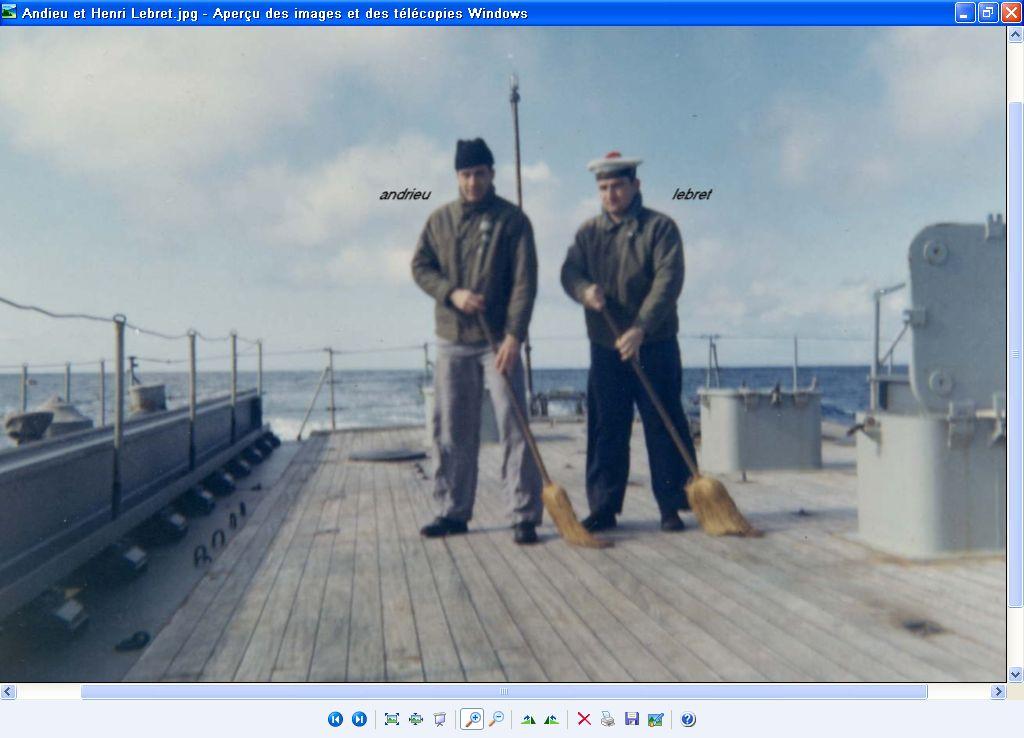Viewport: 1024px width, 738px height.
Task: Advance to the next image
Action: (x=359, y=719)
